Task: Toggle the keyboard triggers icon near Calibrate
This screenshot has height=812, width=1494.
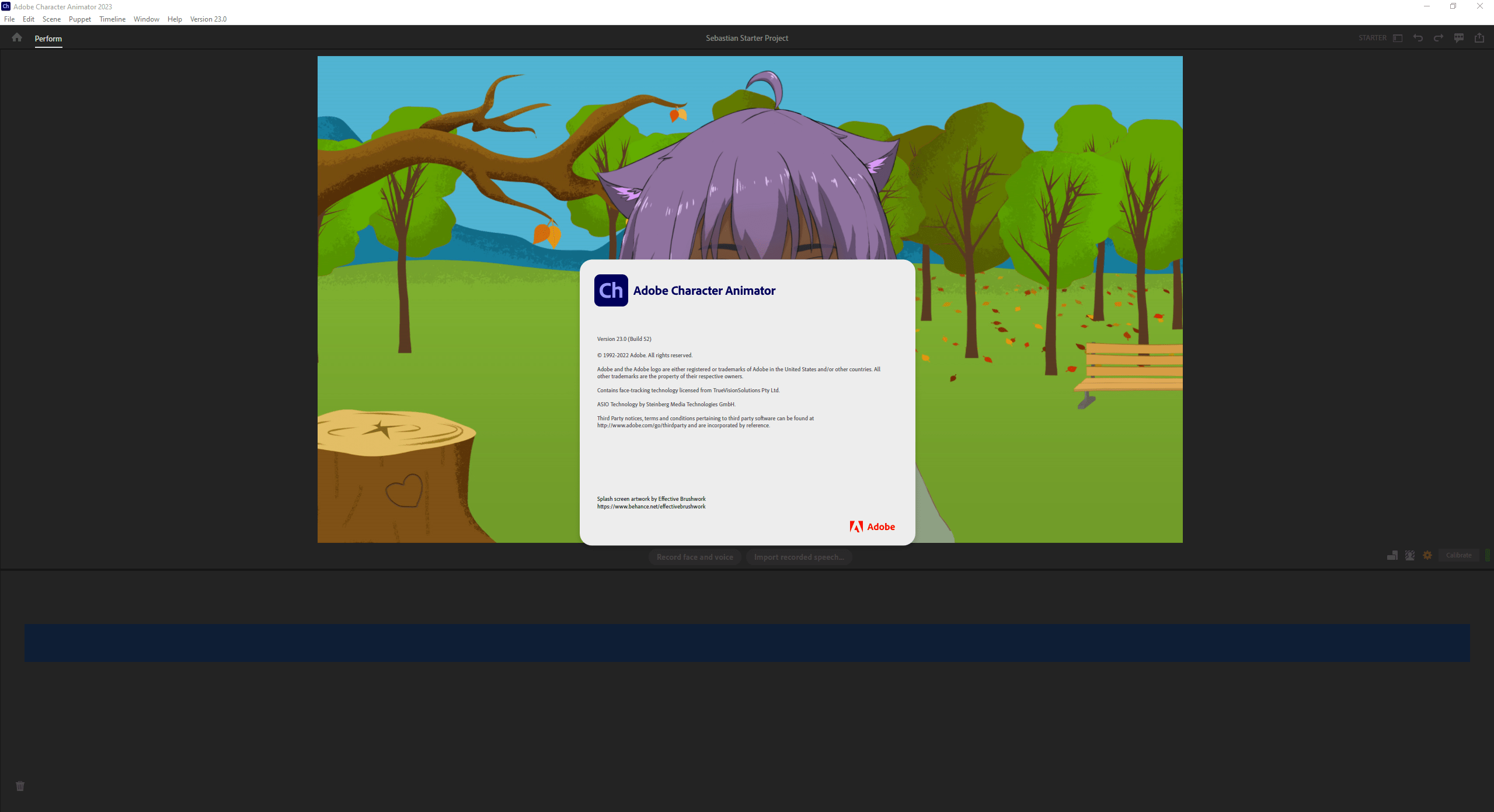Action: 1392,555
